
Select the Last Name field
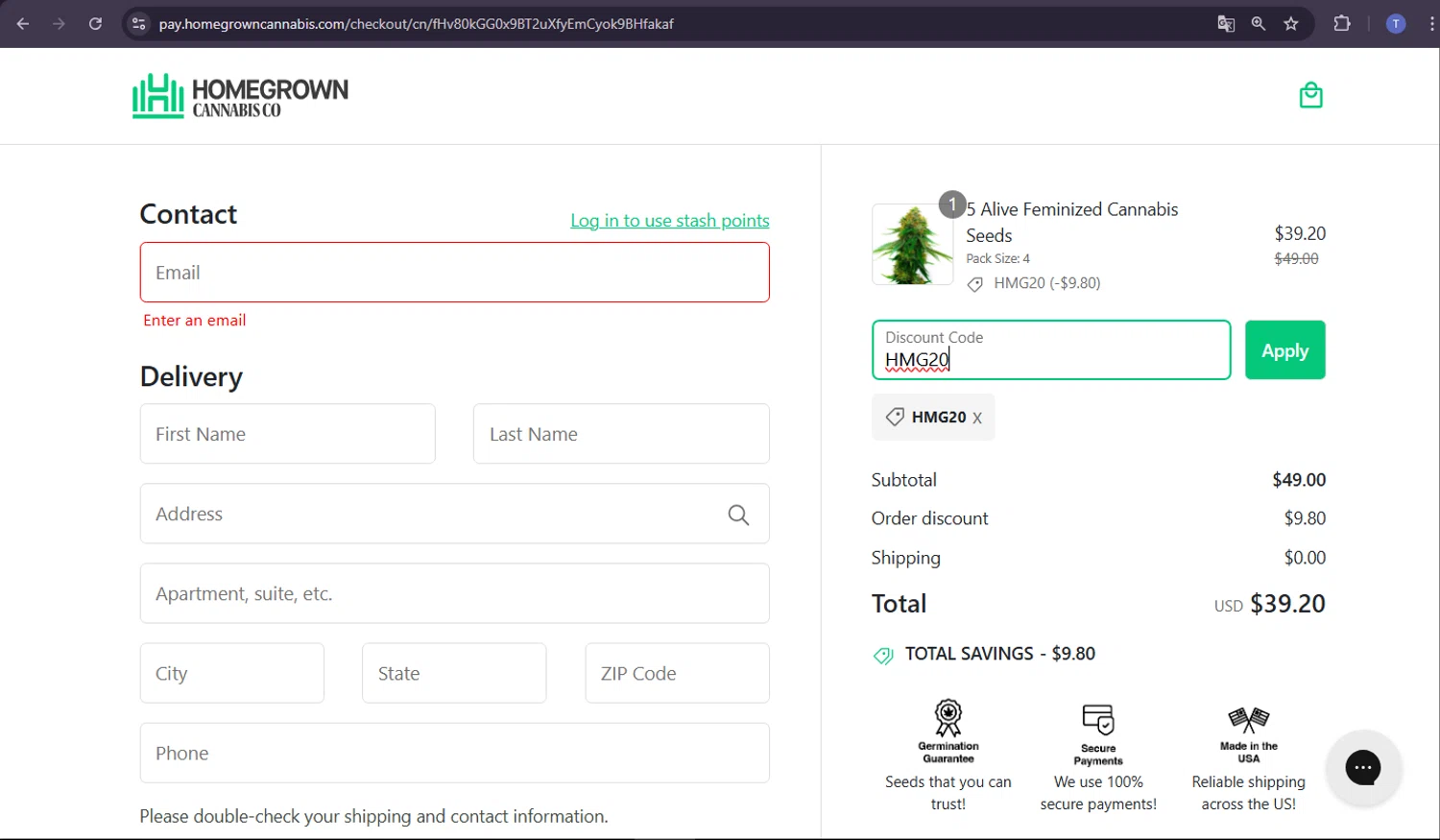click(621, 434)
